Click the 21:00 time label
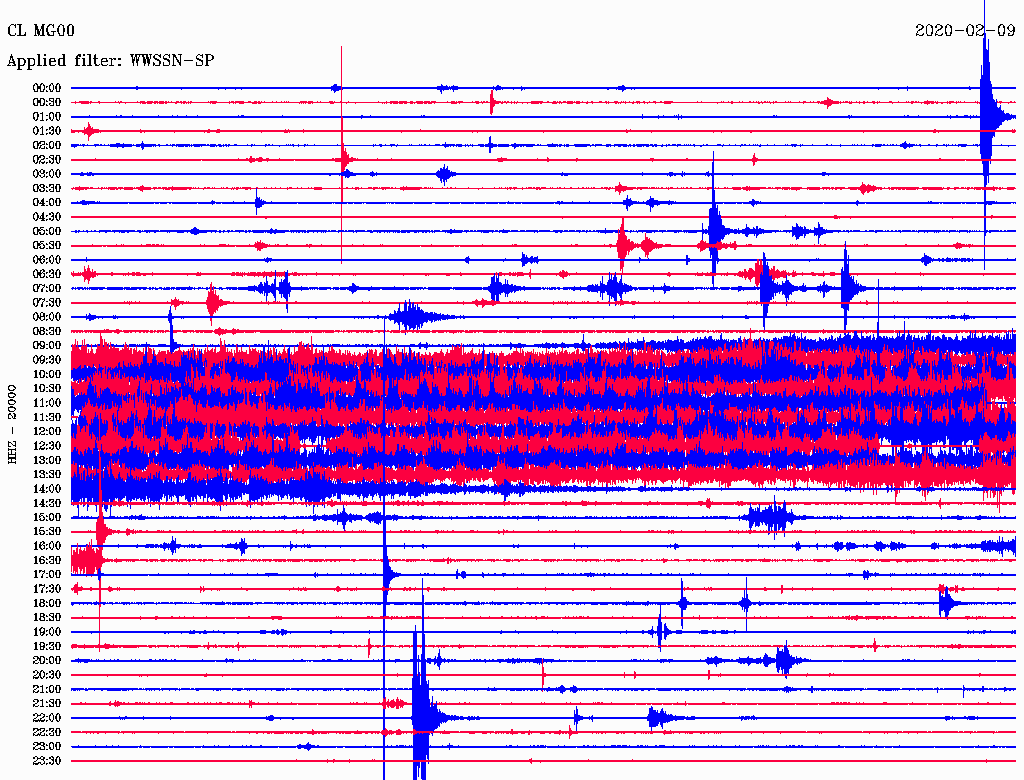This screenshot has width=1024, height=780. click(47, 690)
